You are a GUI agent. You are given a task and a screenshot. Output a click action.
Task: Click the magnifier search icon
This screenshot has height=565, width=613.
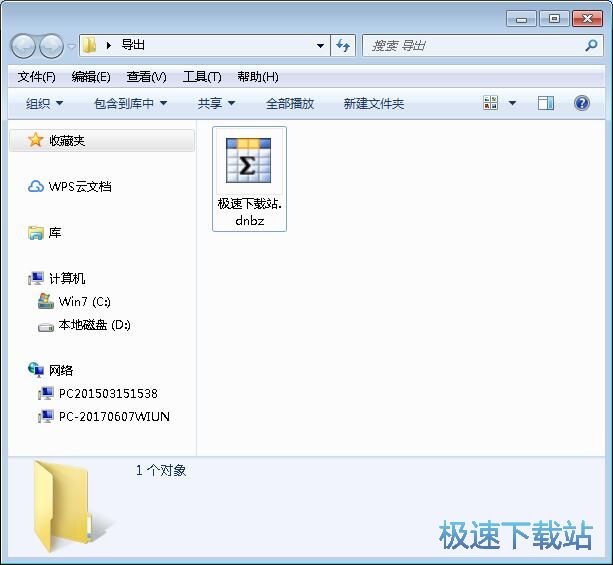[591, 46]
